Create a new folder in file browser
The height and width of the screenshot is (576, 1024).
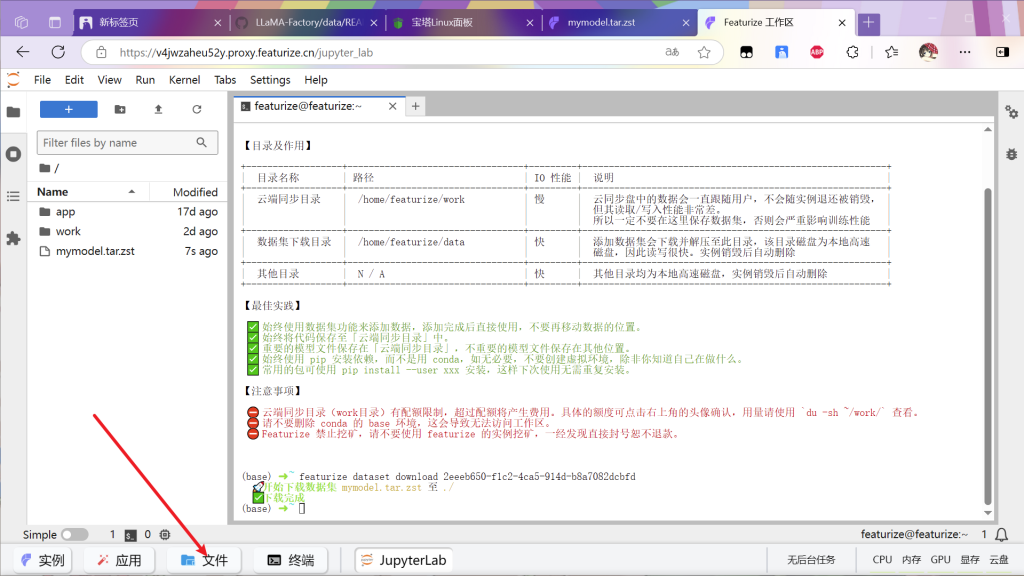120,109
